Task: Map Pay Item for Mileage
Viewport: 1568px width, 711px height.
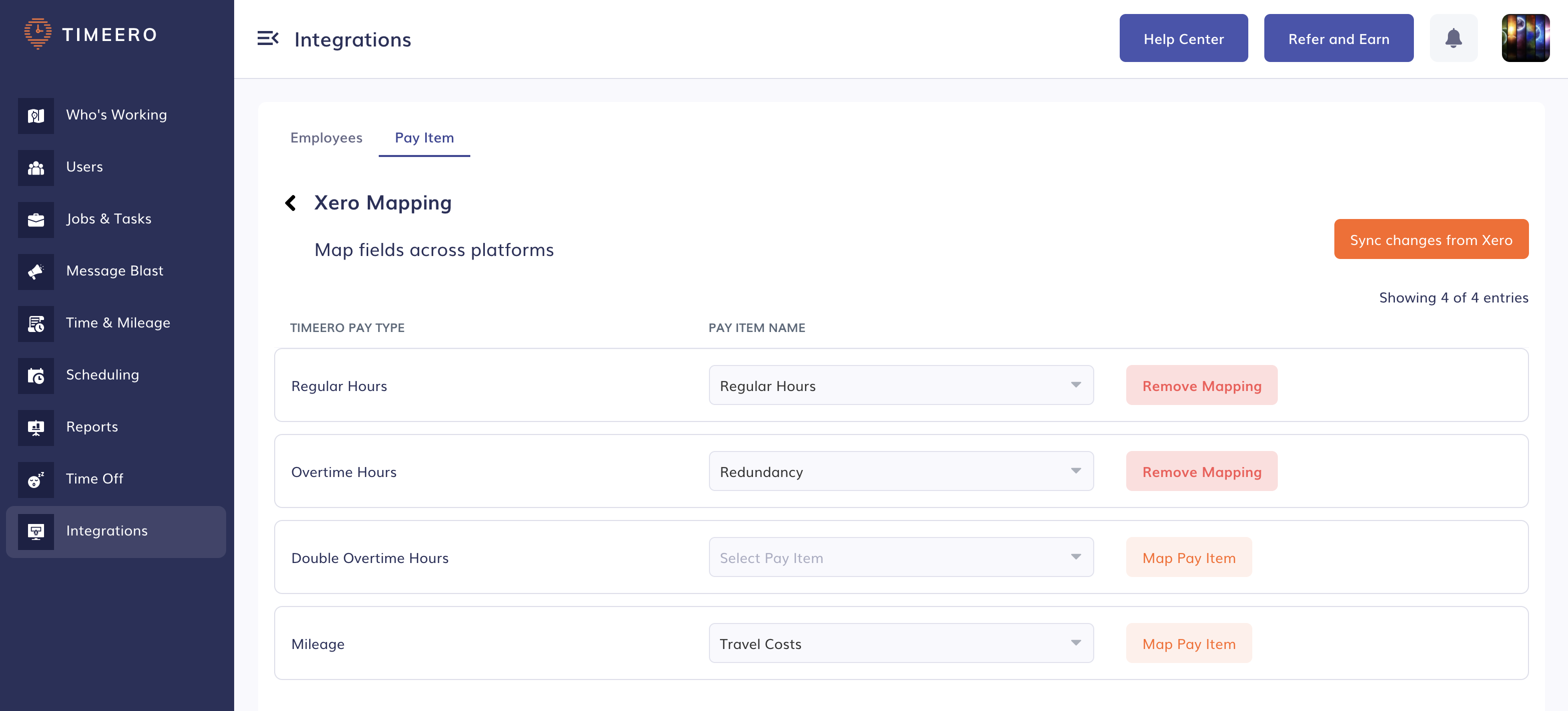Action: 1189,643
